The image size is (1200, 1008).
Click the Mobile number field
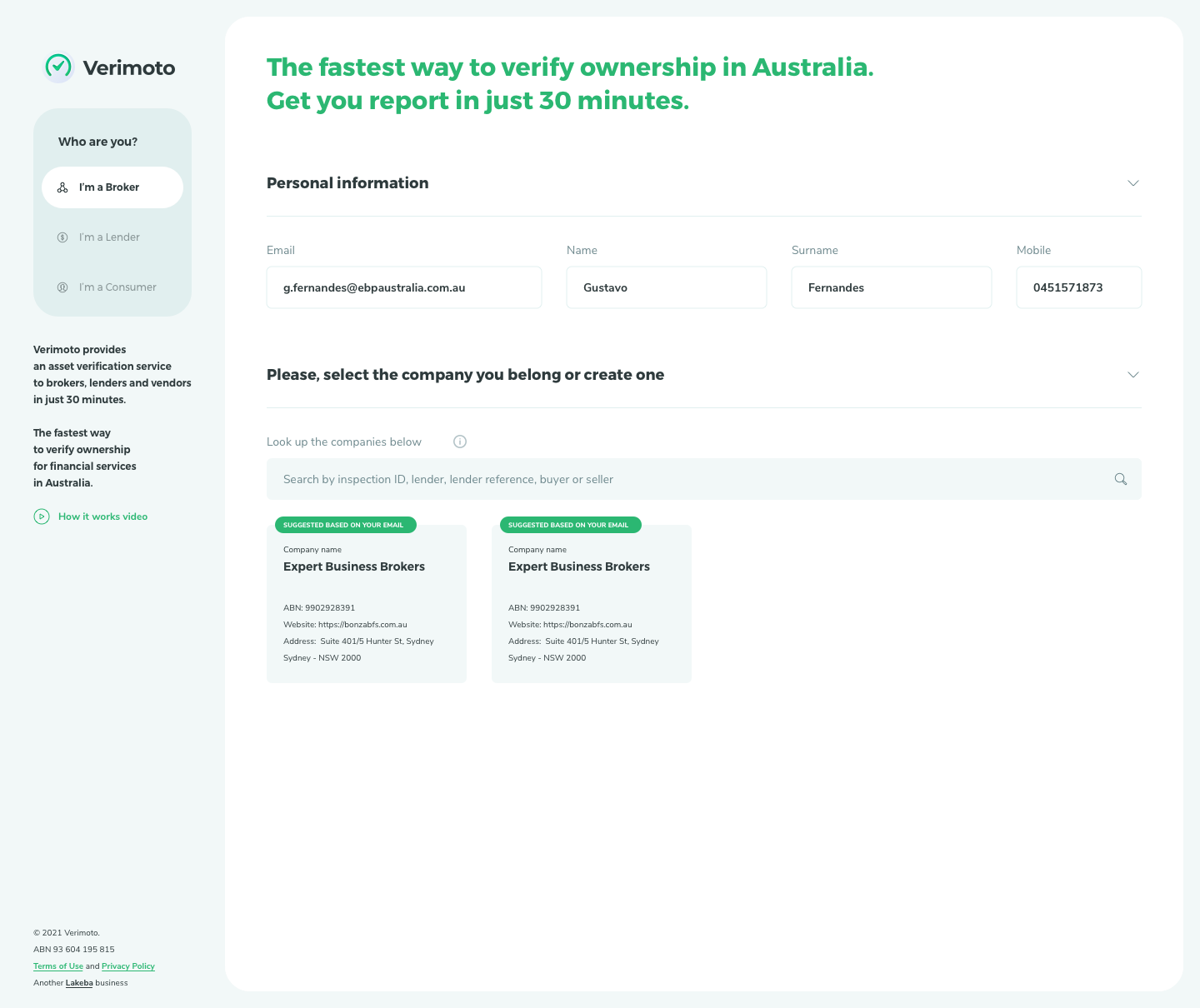pos(1079,287)
